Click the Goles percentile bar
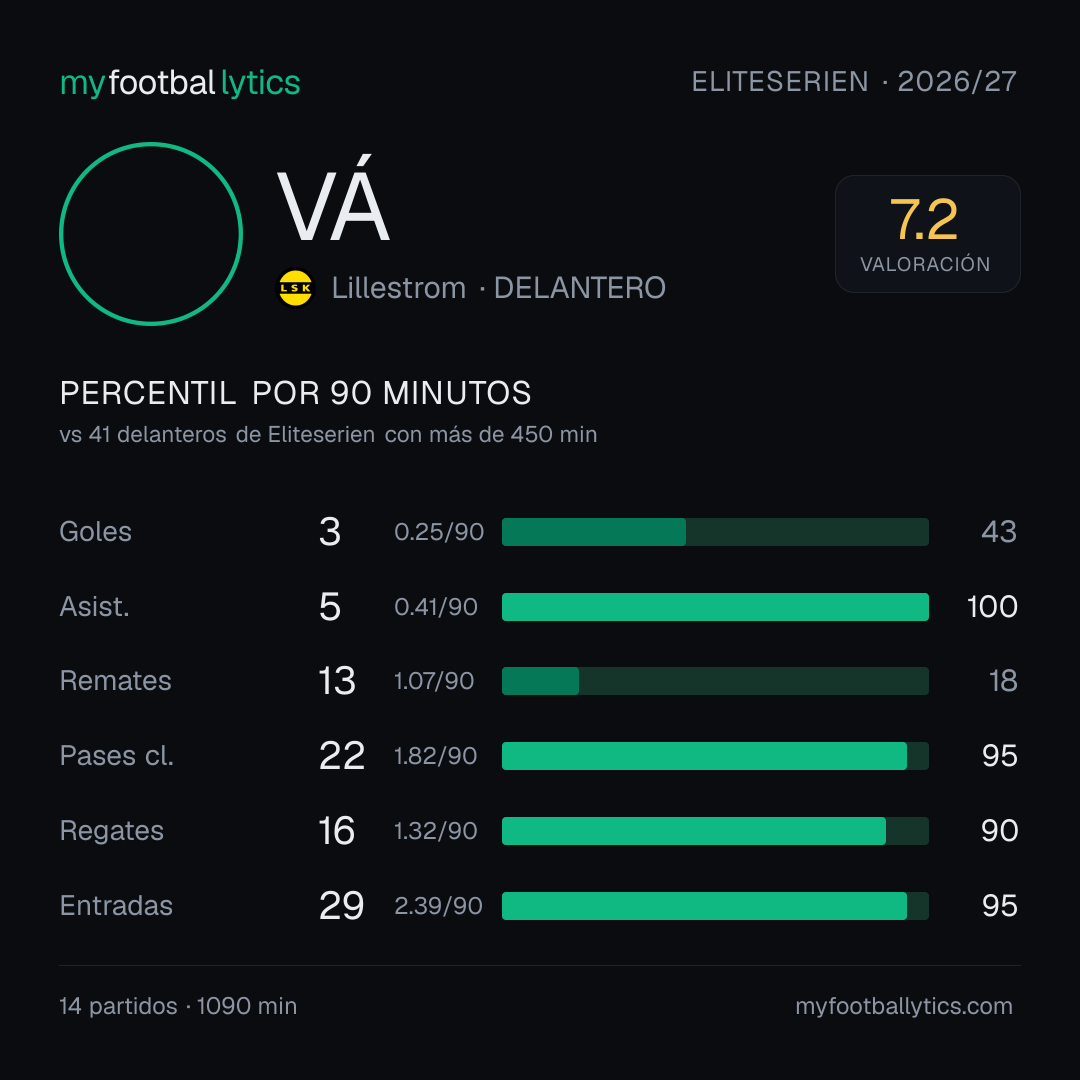The width and height of the screenshot is (1080, 1080). [715, 532]
